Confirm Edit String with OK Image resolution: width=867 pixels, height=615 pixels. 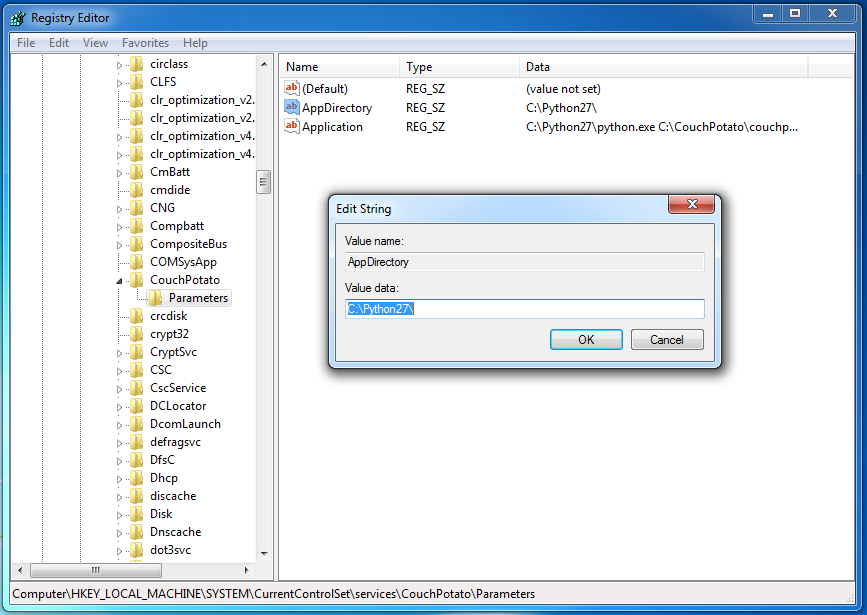click(x=586, y=340)
